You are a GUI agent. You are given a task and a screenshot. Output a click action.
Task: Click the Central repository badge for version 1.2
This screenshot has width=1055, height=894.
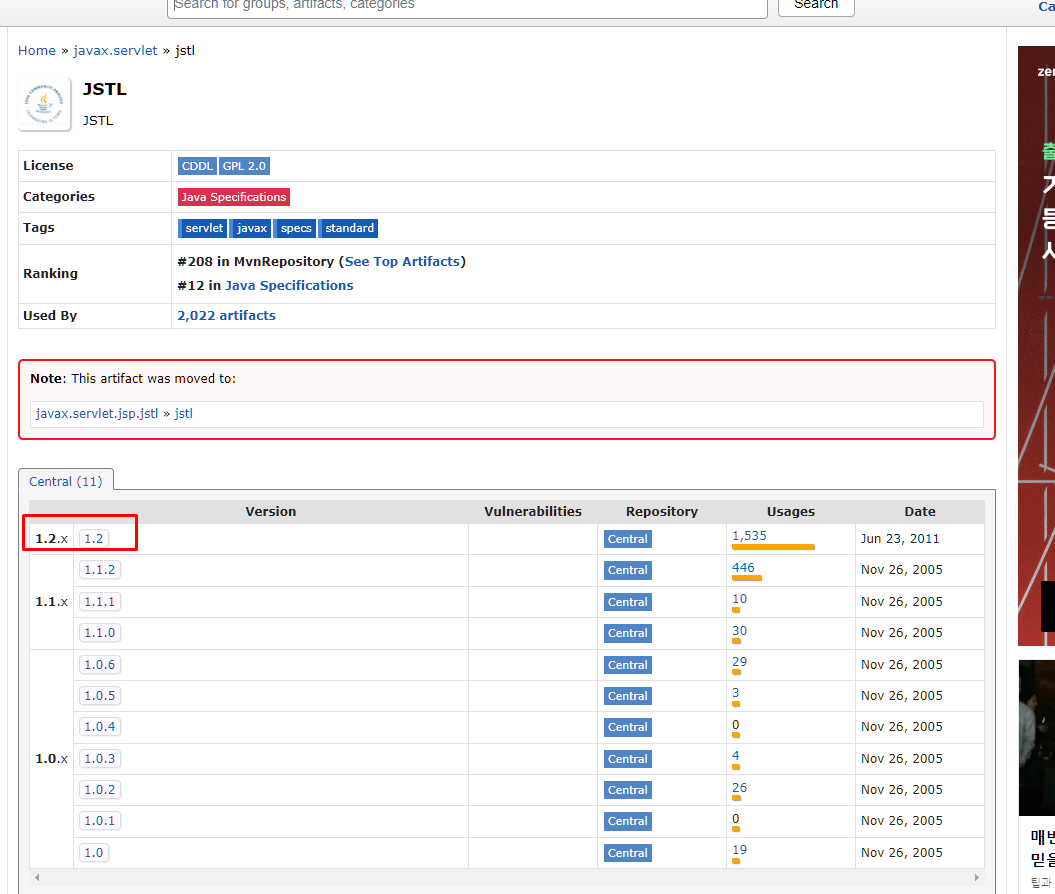[x=628, y=539]
